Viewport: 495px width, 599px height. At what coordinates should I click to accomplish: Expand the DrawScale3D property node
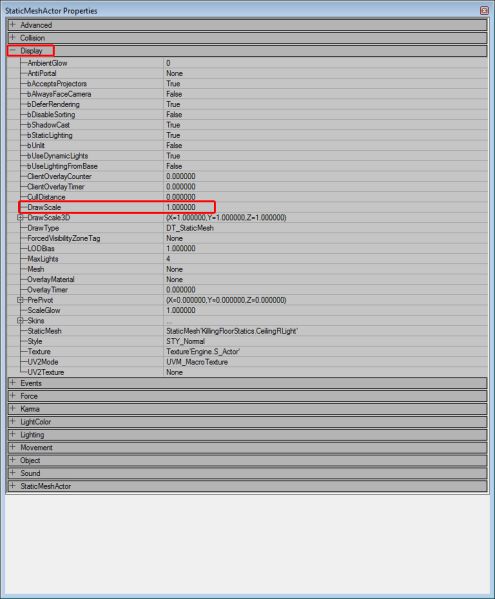coord(20,217)
